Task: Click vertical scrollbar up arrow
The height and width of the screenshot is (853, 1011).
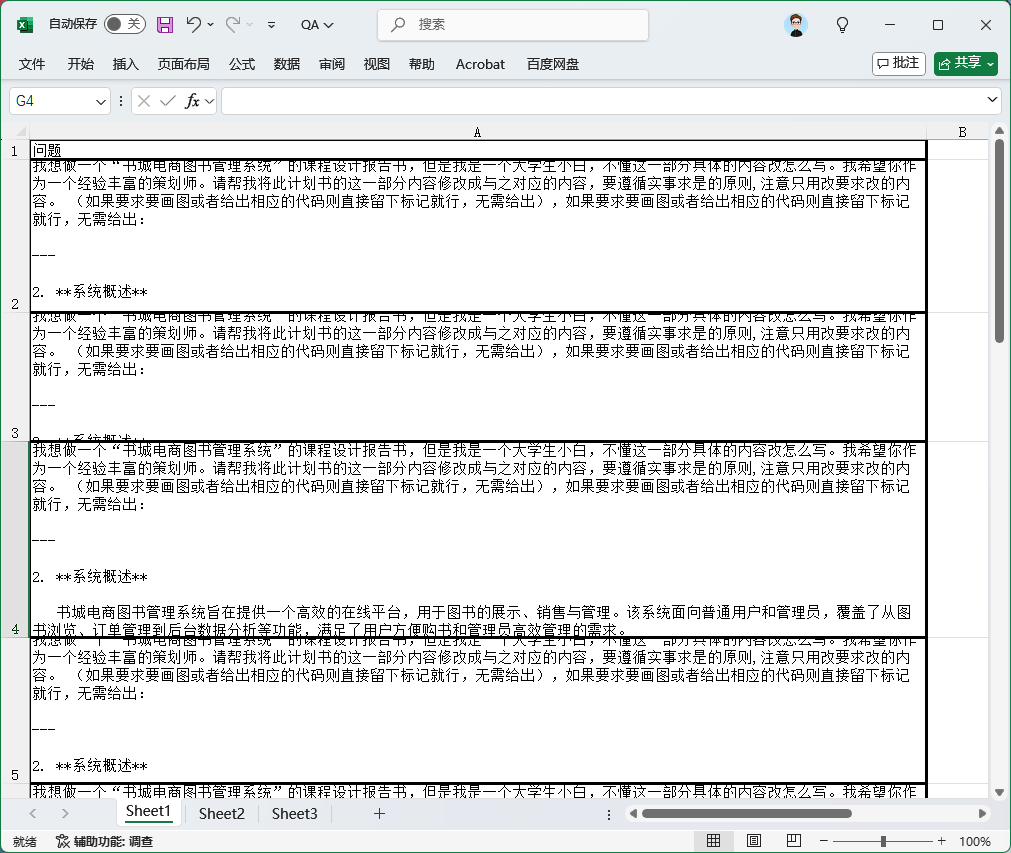Action: click(x=999, y=131)
